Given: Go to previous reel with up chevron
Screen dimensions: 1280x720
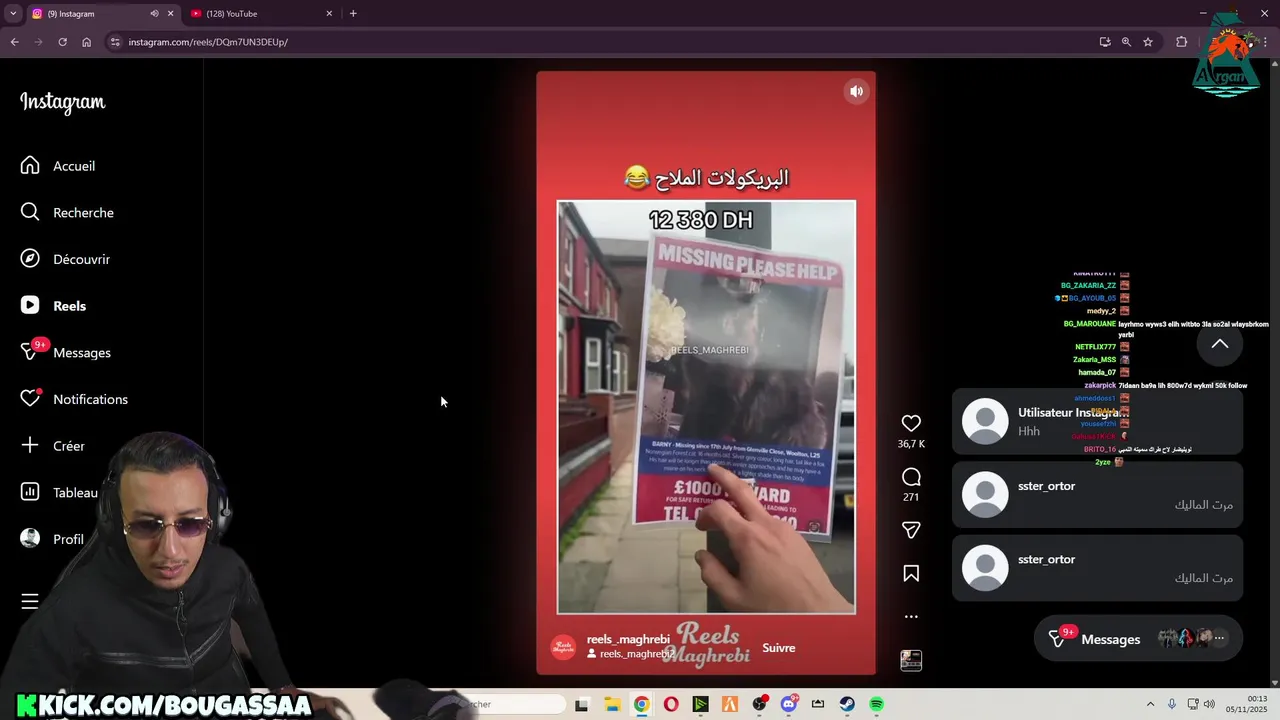Looking at the screenshot, I should tap(1220, 344).
